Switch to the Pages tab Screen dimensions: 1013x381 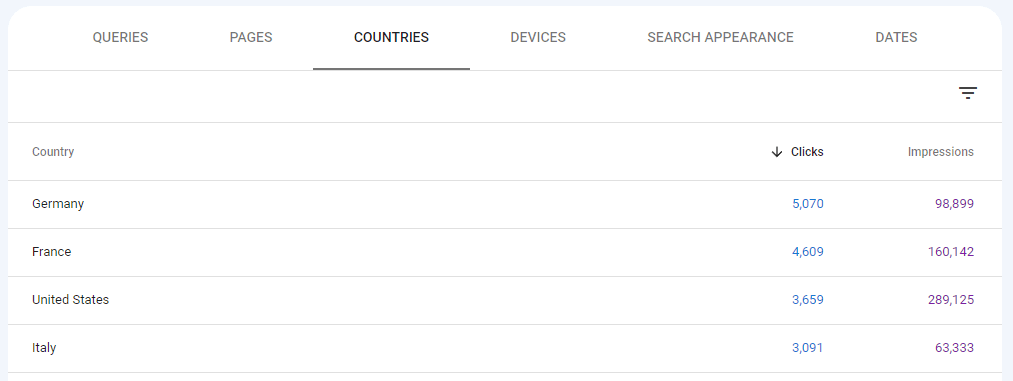251,37
